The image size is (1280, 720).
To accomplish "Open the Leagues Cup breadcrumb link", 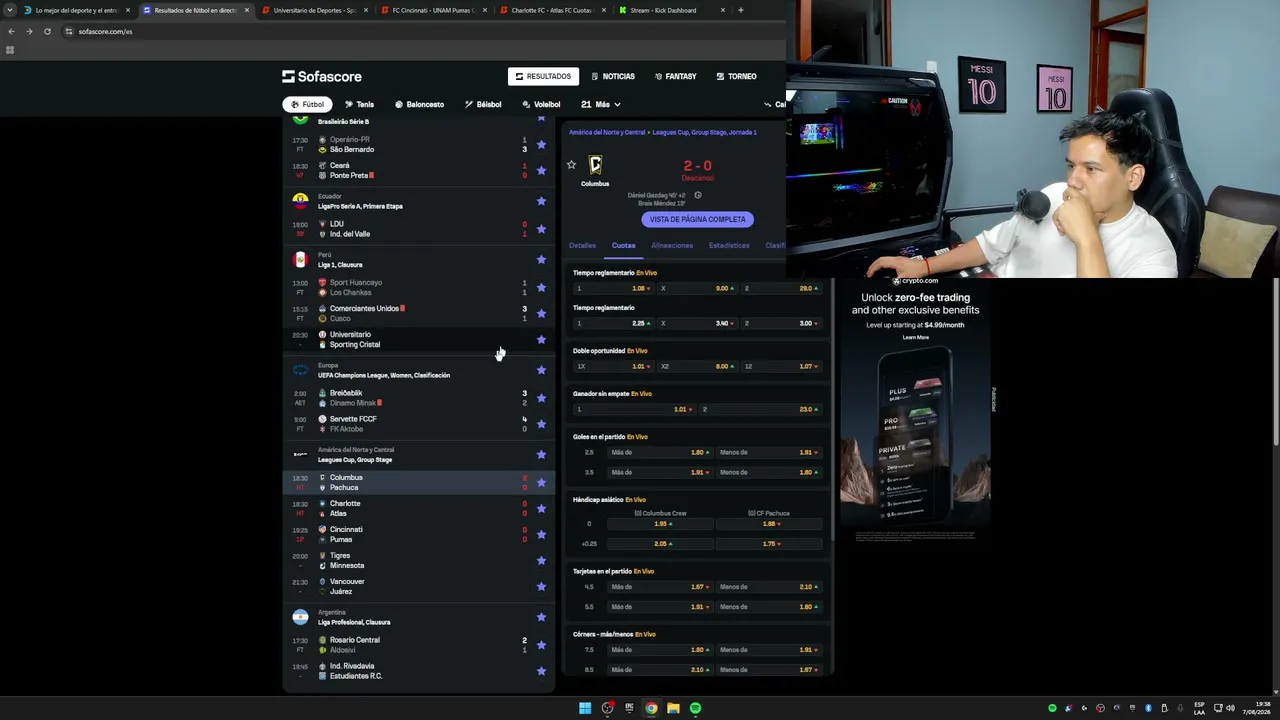I will point(705,132).
